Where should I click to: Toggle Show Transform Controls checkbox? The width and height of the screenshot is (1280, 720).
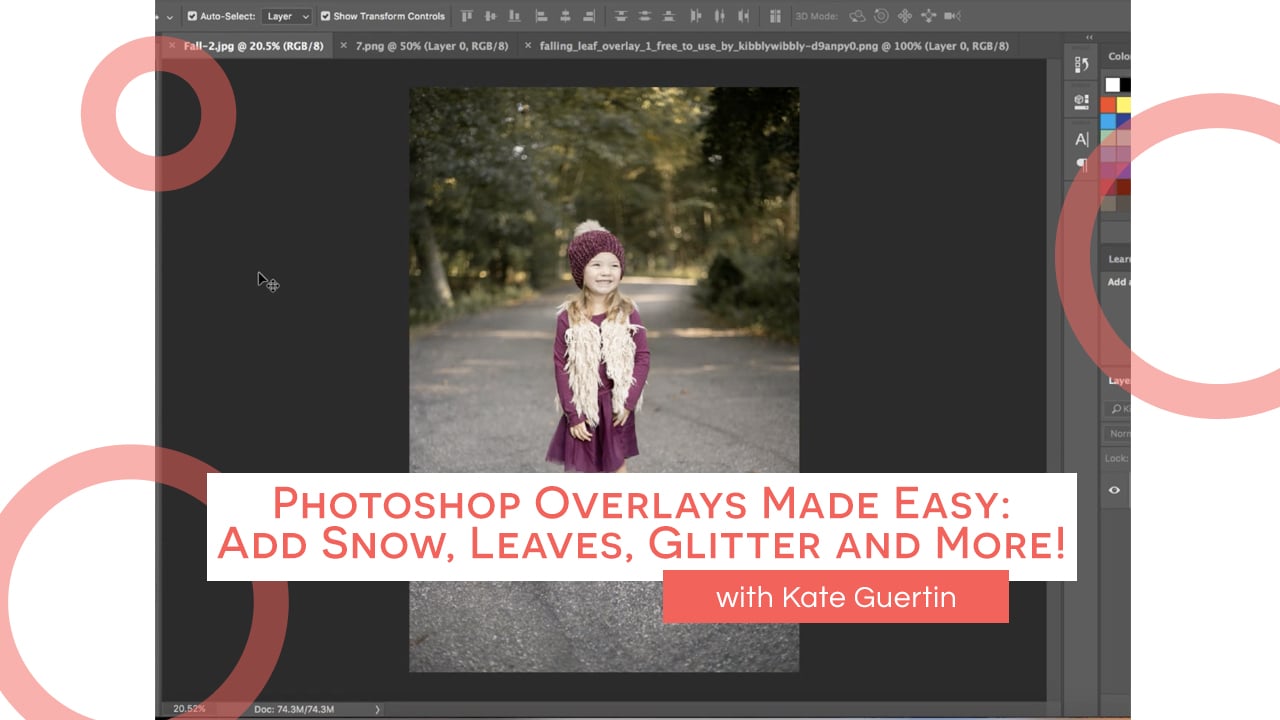(325, 16)
